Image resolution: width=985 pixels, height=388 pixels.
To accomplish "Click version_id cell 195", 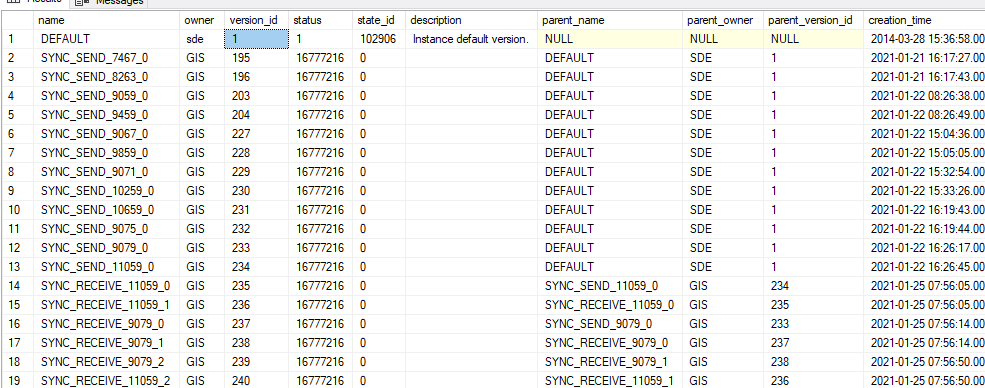I will (256, 58).
